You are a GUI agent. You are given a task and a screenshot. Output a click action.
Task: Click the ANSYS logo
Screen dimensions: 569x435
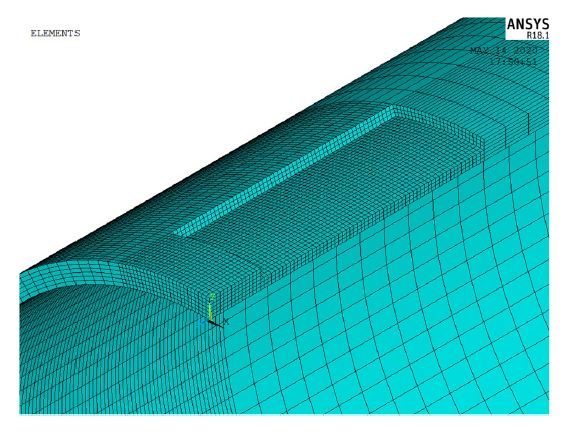(528, 25)
